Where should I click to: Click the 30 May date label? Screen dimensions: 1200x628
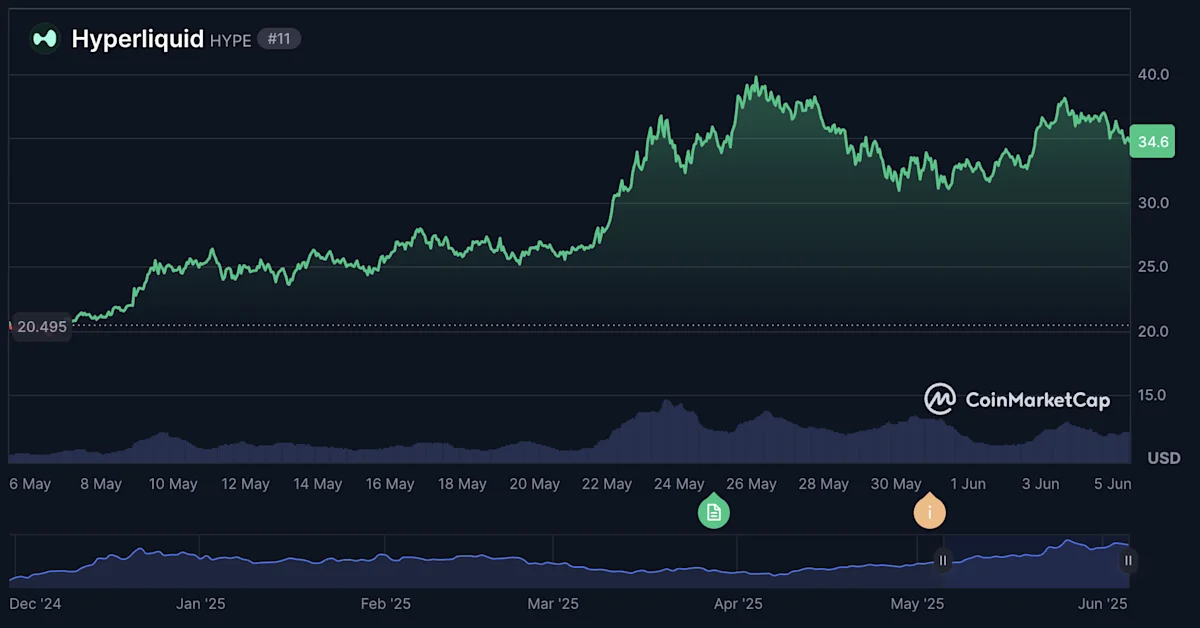[x=896, y=484]
